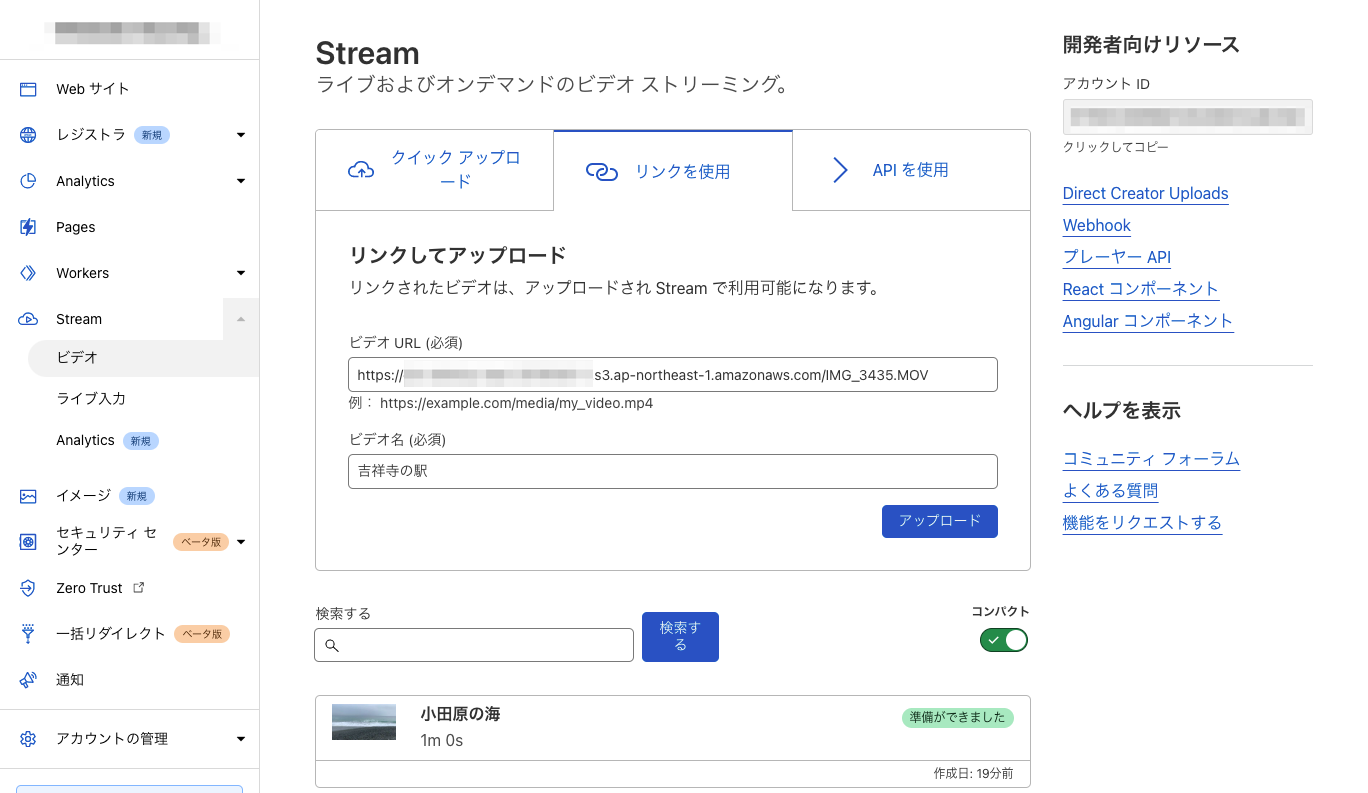Screen dimensions: 1368x793
Task: Open Pages via its lightning icon
Action: tap(28, 226)
